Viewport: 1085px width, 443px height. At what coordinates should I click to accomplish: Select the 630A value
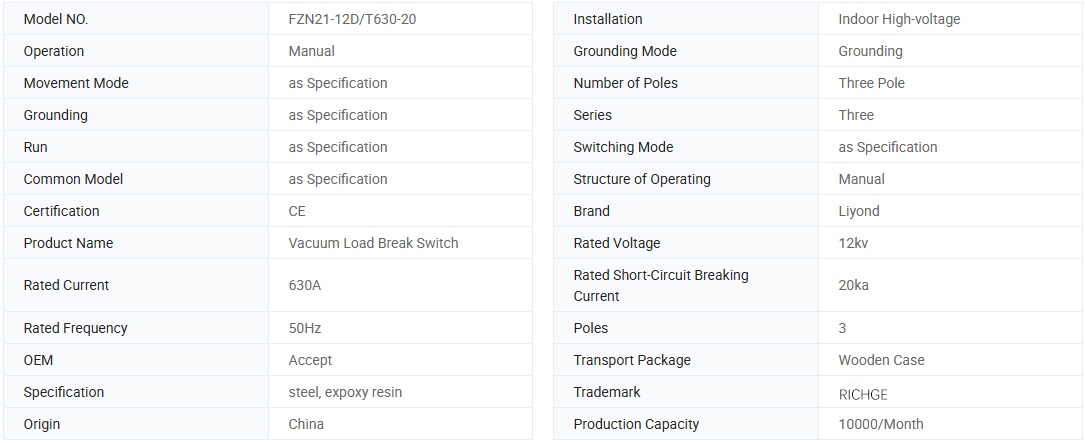[x=305, y=285]
